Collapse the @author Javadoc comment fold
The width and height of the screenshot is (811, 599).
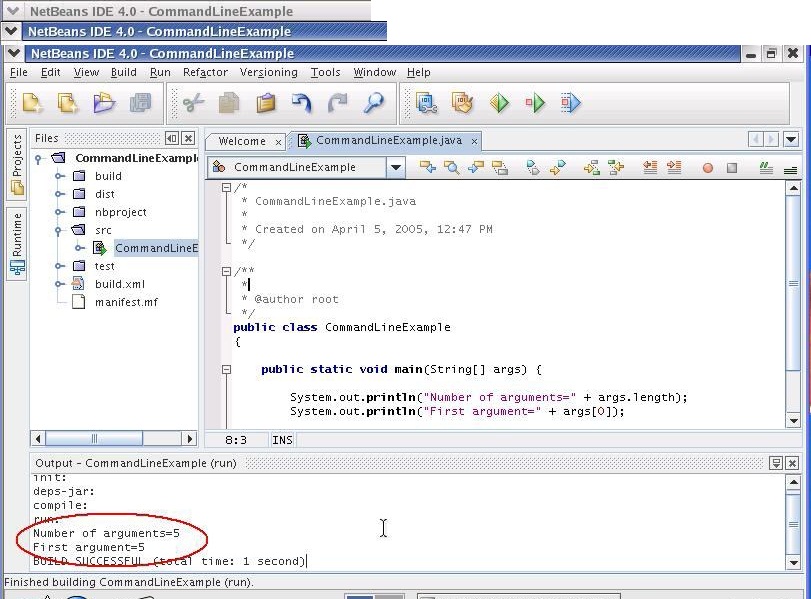point(226,271)
